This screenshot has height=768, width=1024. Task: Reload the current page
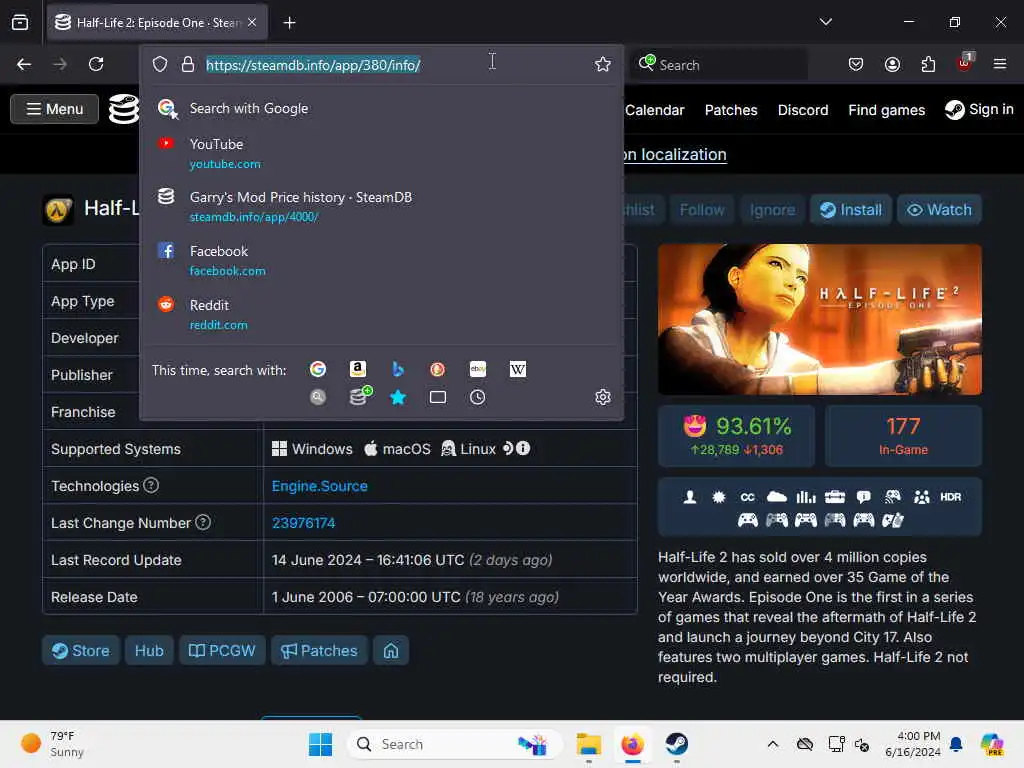pos(96,64)
